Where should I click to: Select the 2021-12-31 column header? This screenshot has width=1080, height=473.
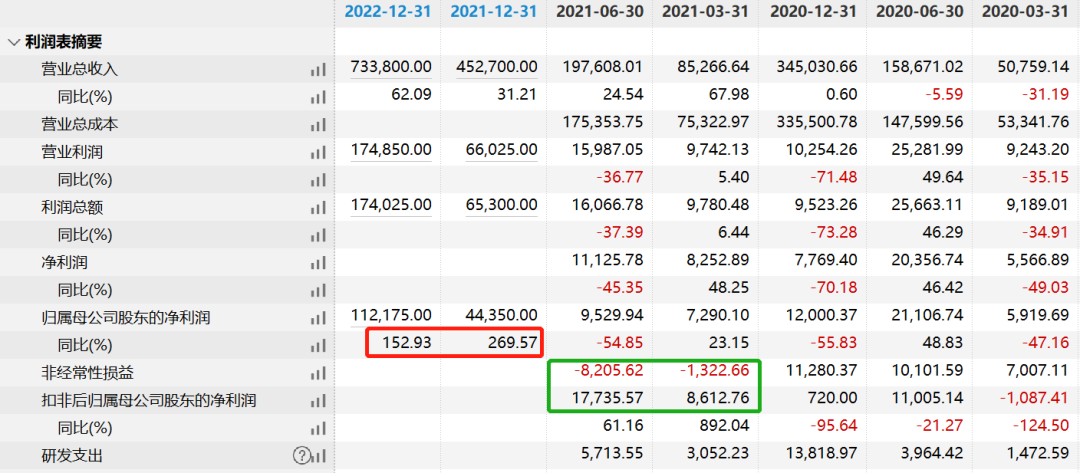tap(494, 12)
